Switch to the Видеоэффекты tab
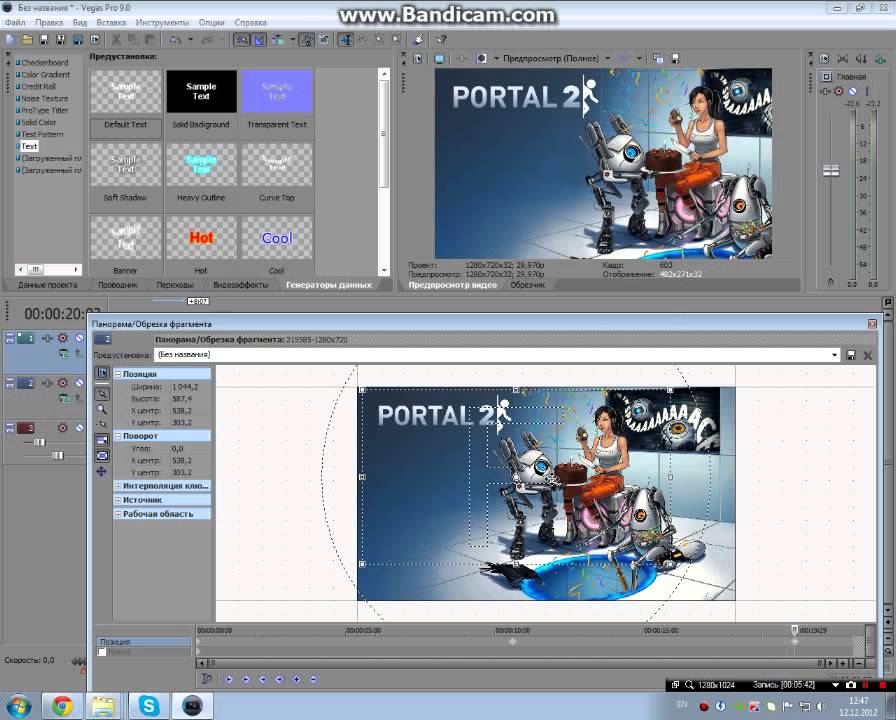Viewport: 896px width, 720px height. [241, 285]
